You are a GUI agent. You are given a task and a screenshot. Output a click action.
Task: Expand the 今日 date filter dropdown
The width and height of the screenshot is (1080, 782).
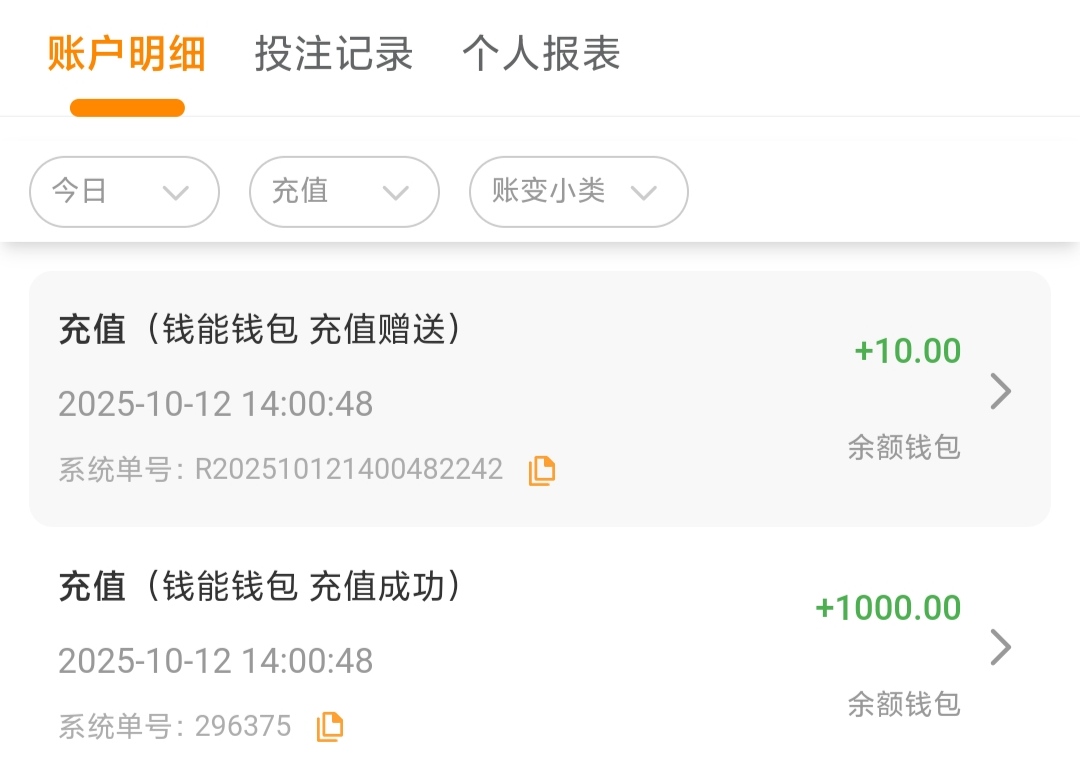[124, 192]
